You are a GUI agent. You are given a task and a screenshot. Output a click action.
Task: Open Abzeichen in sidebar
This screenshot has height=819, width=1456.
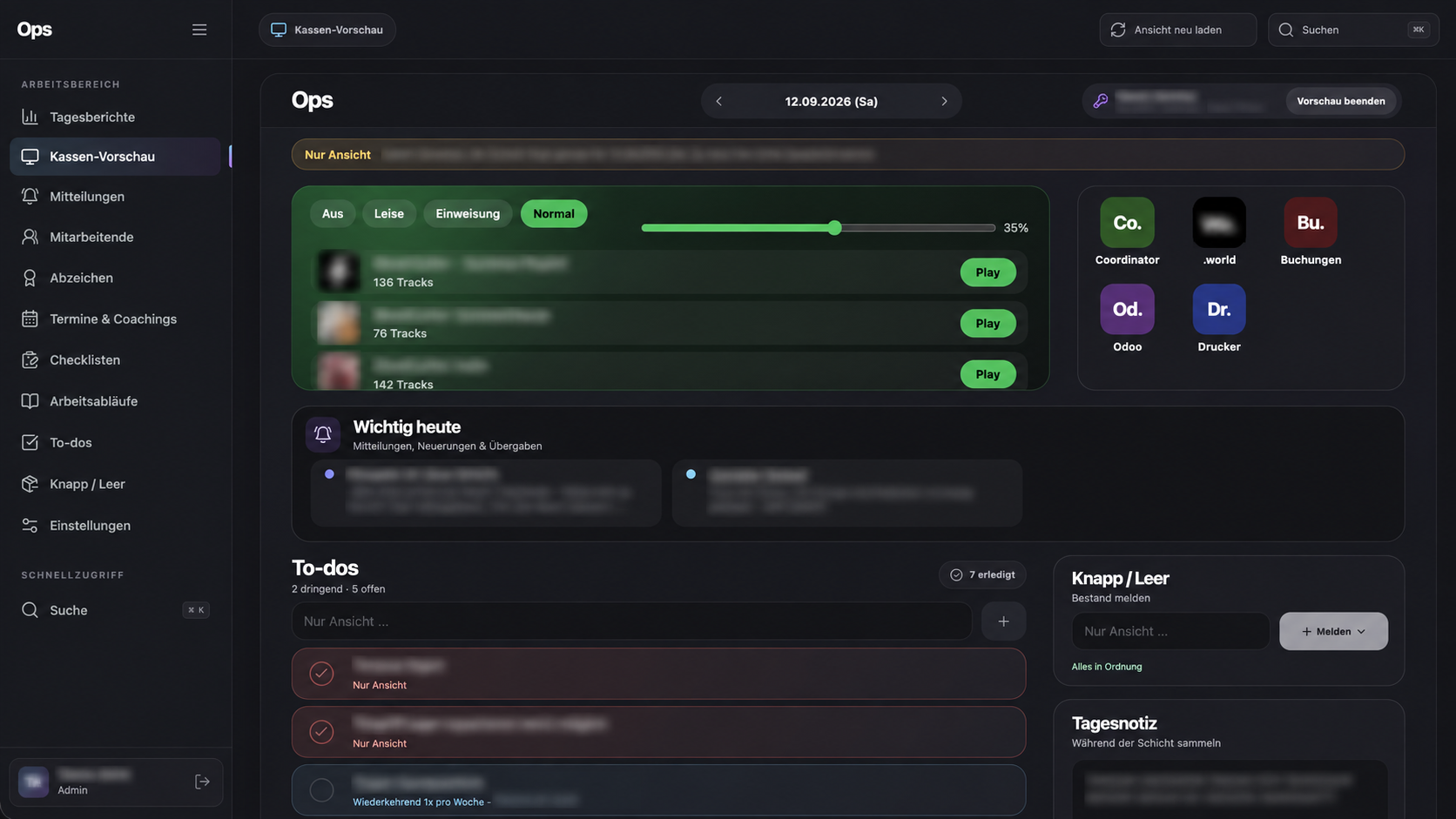(116, 278)
